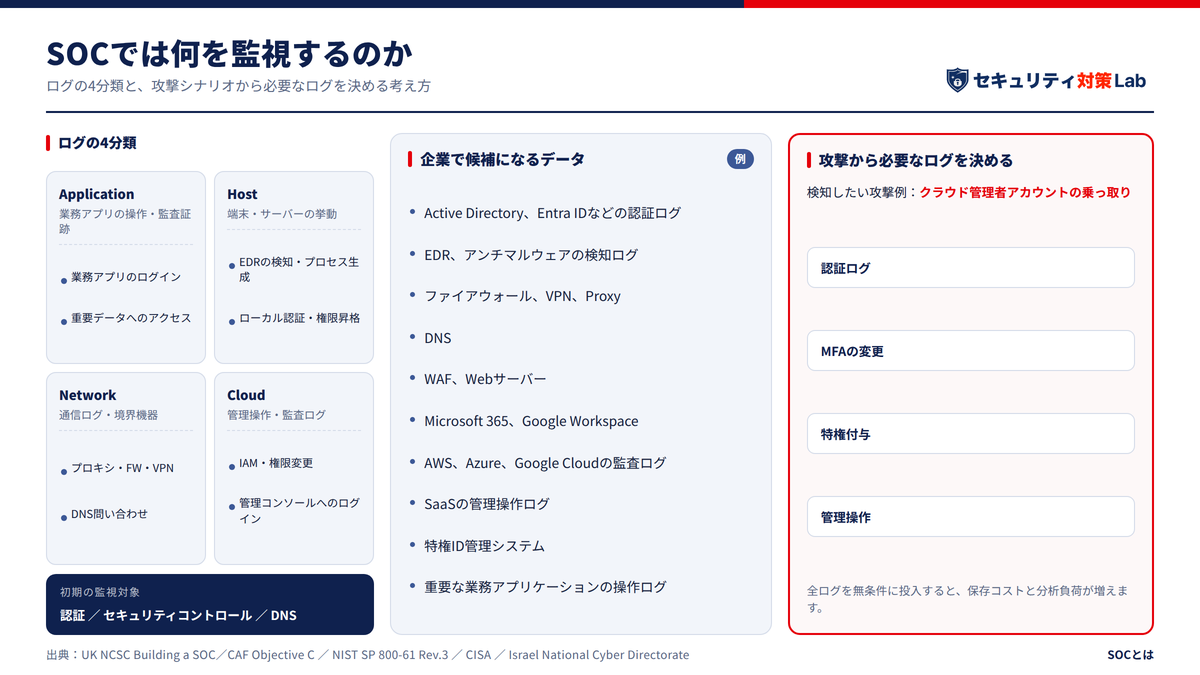This screenshot has height=675, width=1200.
Task: Click 管理操作・監査ログ description
Action: (276, 415)
